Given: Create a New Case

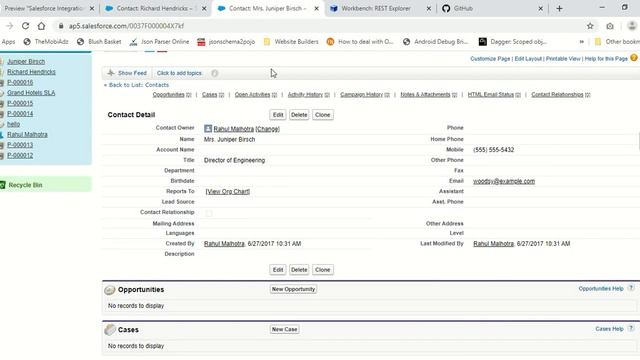Looking at the screenshot, I should tap(284, 329).
